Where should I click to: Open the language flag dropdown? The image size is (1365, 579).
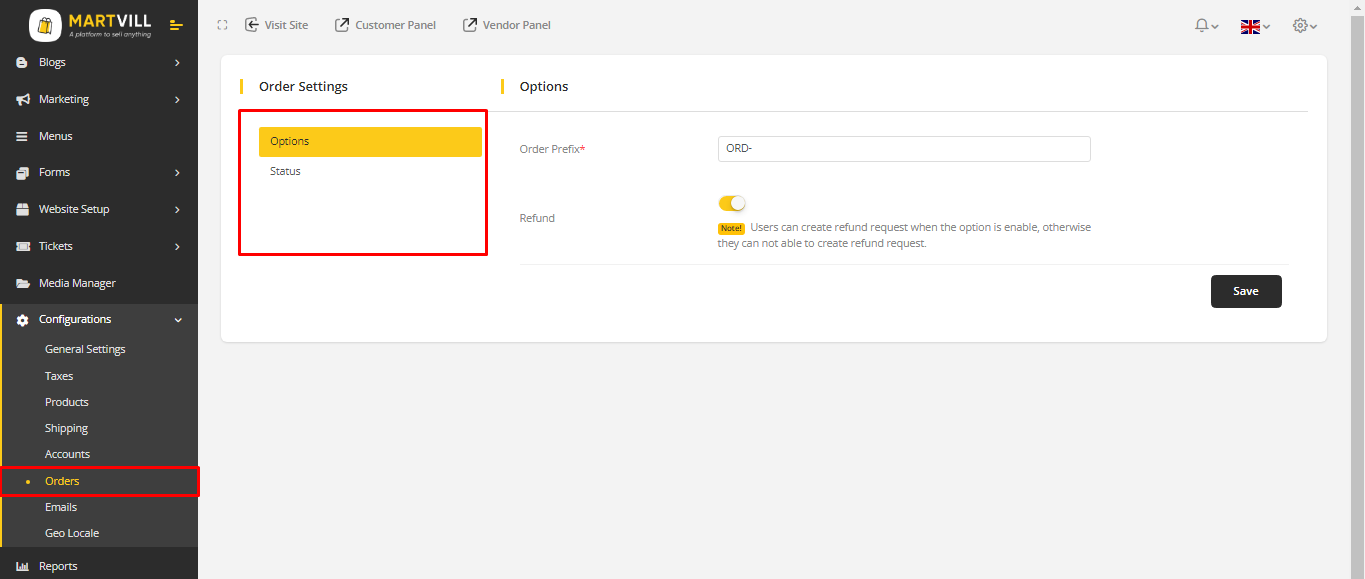click(1254, 26)
